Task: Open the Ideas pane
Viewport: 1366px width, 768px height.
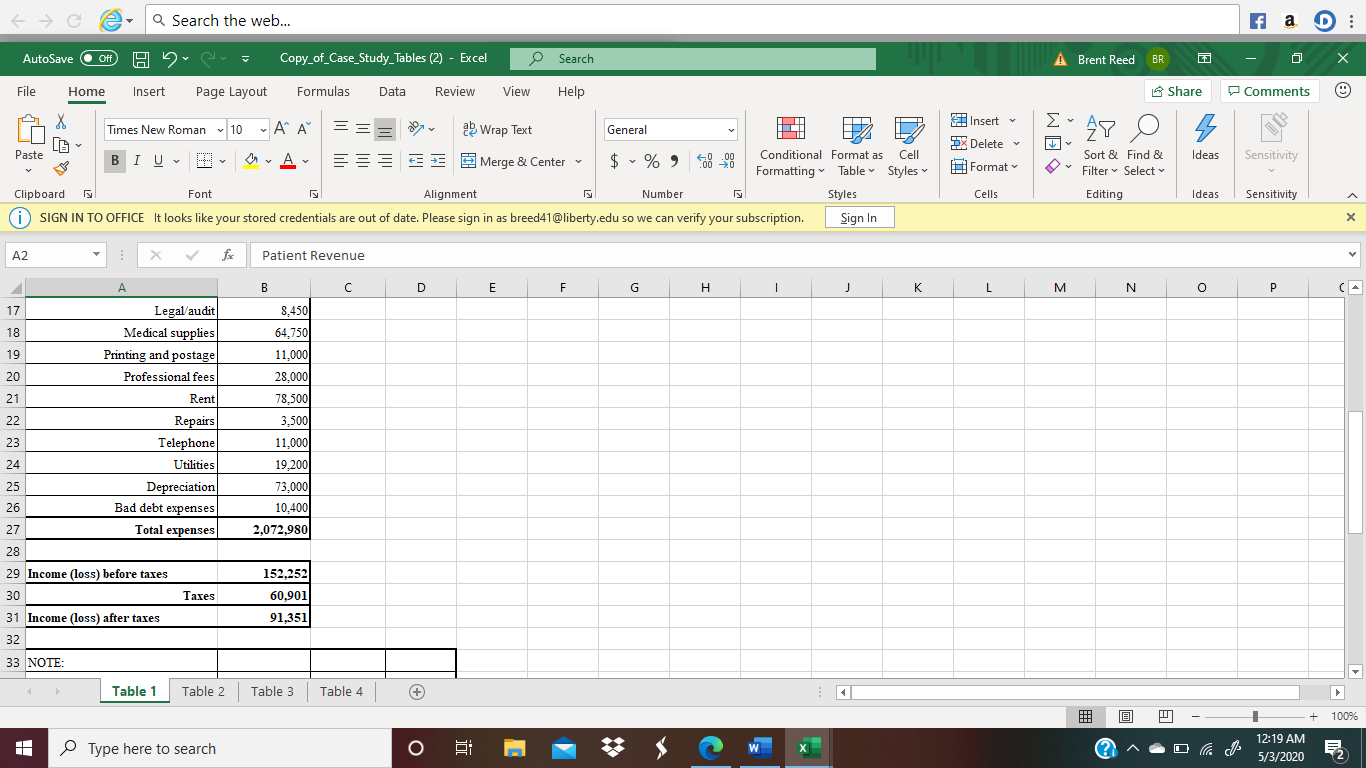Action: pos(1205,140)
